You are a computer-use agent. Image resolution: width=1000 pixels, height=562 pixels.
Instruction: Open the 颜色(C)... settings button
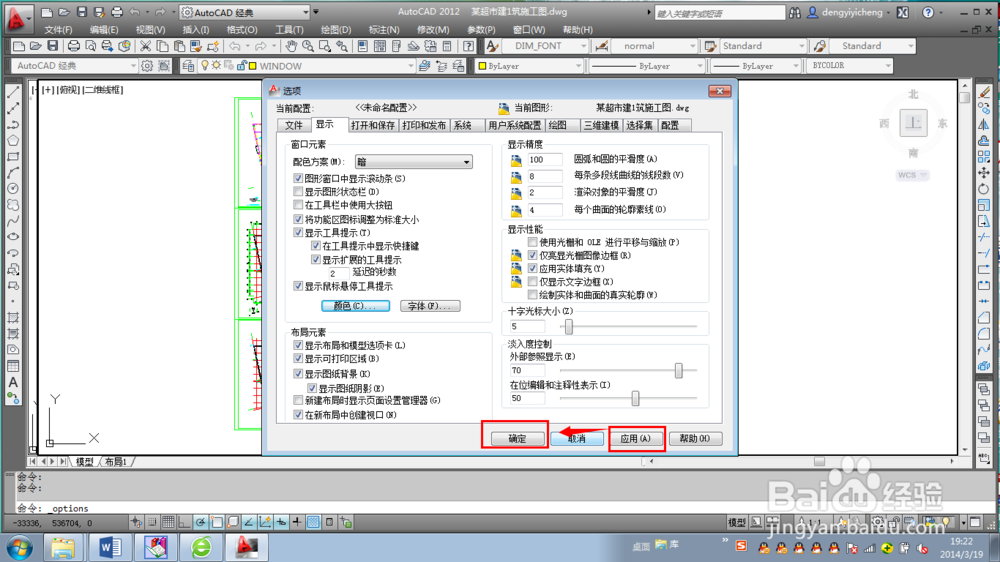[x=355, y=306]
